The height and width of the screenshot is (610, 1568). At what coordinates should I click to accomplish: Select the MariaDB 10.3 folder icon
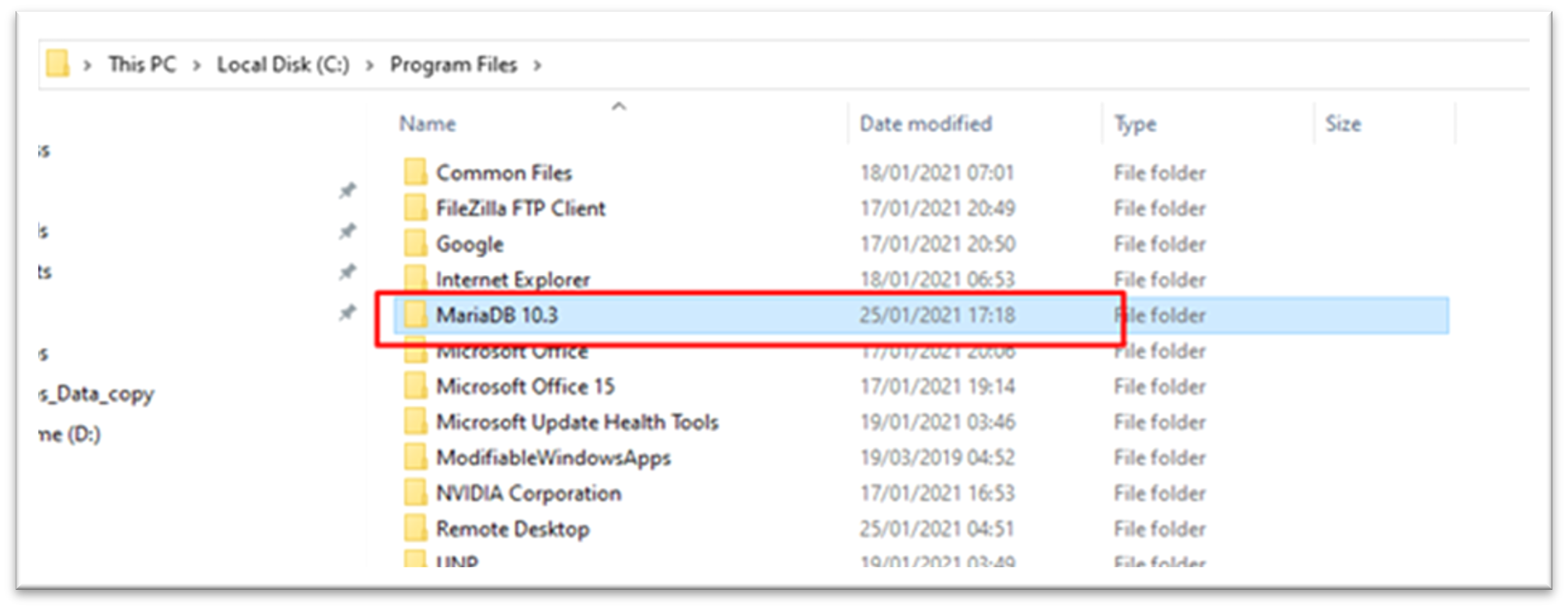coord(415,315)
